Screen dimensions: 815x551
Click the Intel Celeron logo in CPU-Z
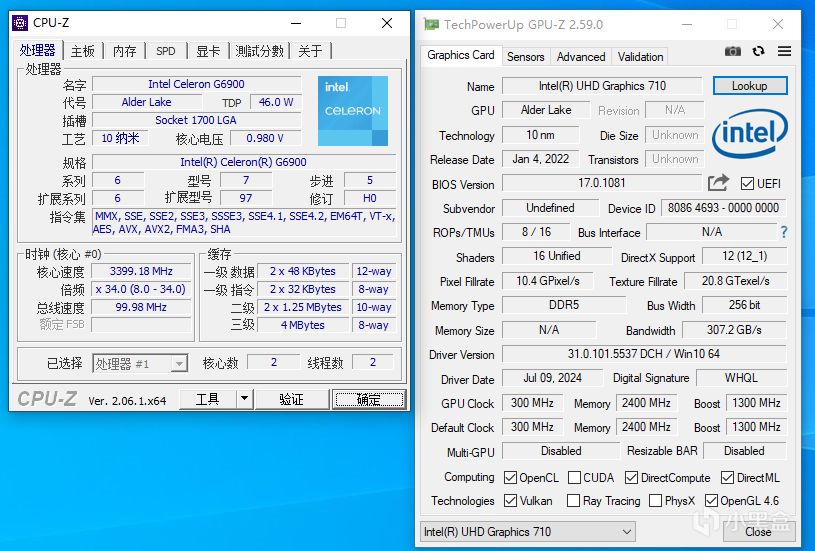[x=353, y=111]
